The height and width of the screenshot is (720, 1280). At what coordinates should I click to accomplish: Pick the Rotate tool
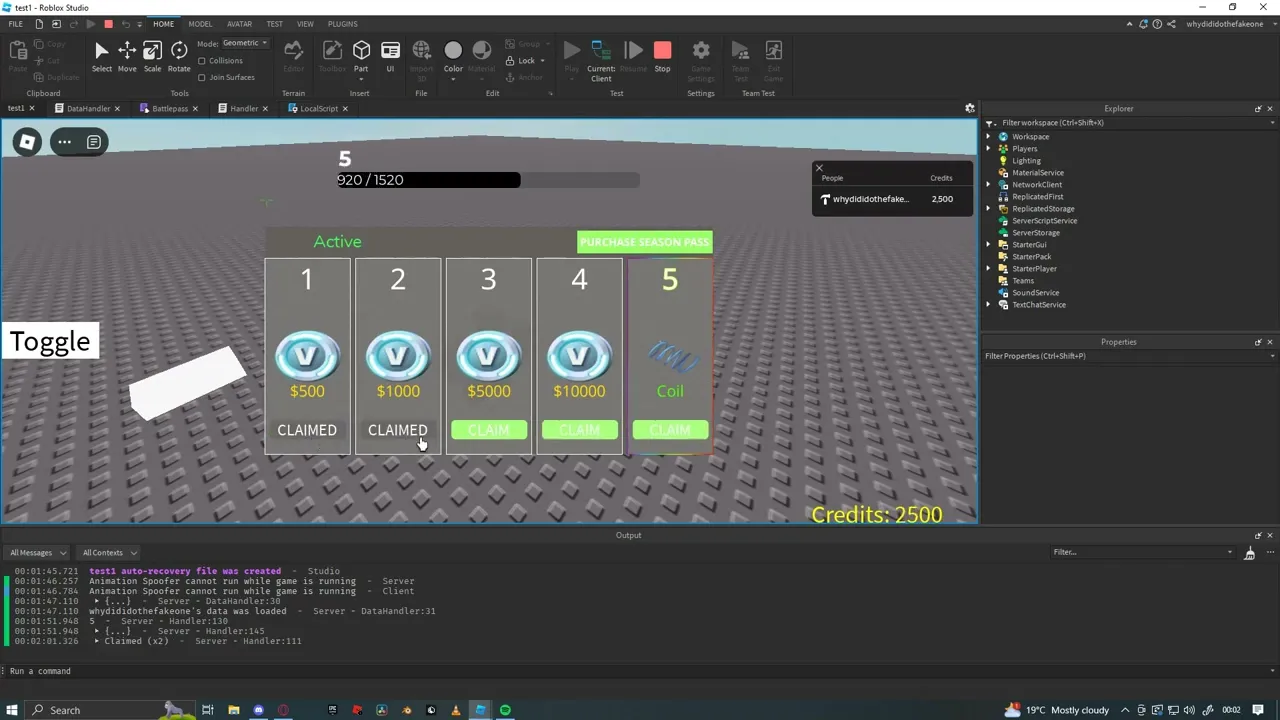[179, 56]
